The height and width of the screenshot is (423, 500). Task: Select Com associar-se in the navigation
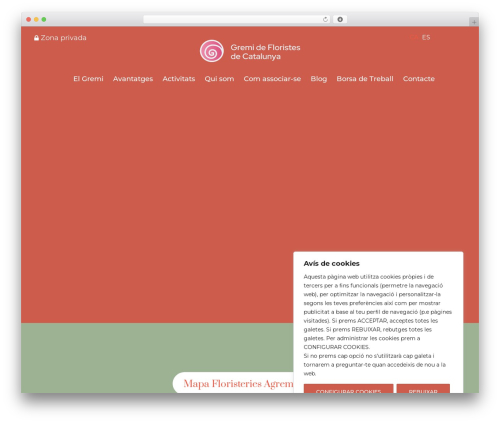[272, 79]
